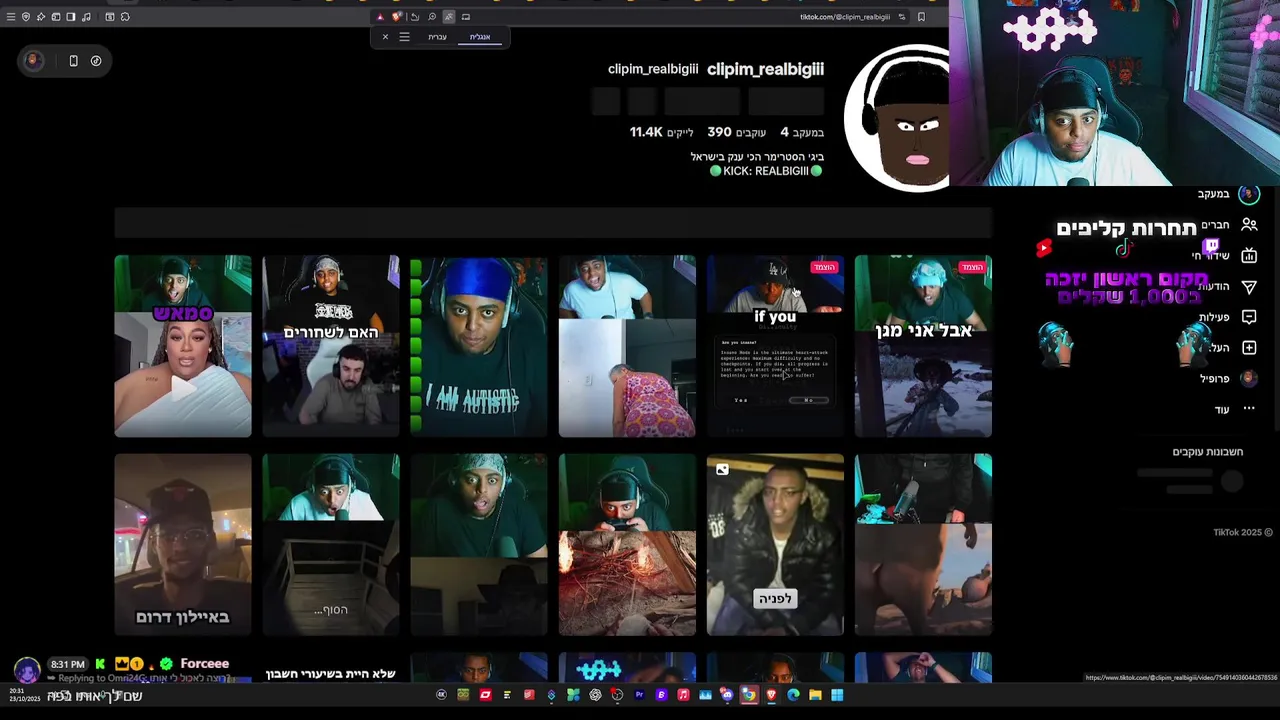The width and height of the screenshot is (1280, 720).
Task: Click the clipim_realbigiii profile avatar
Action: point(897,118)
